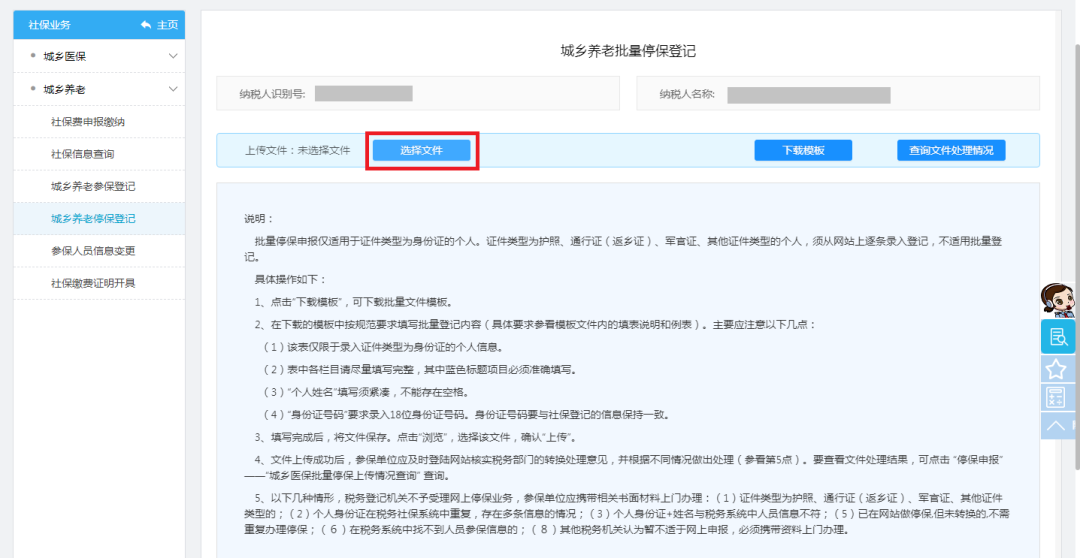This screenshot has width=1080, height=558.
Task: Select 城乡医保 menu section
Action: coord(65,56)
